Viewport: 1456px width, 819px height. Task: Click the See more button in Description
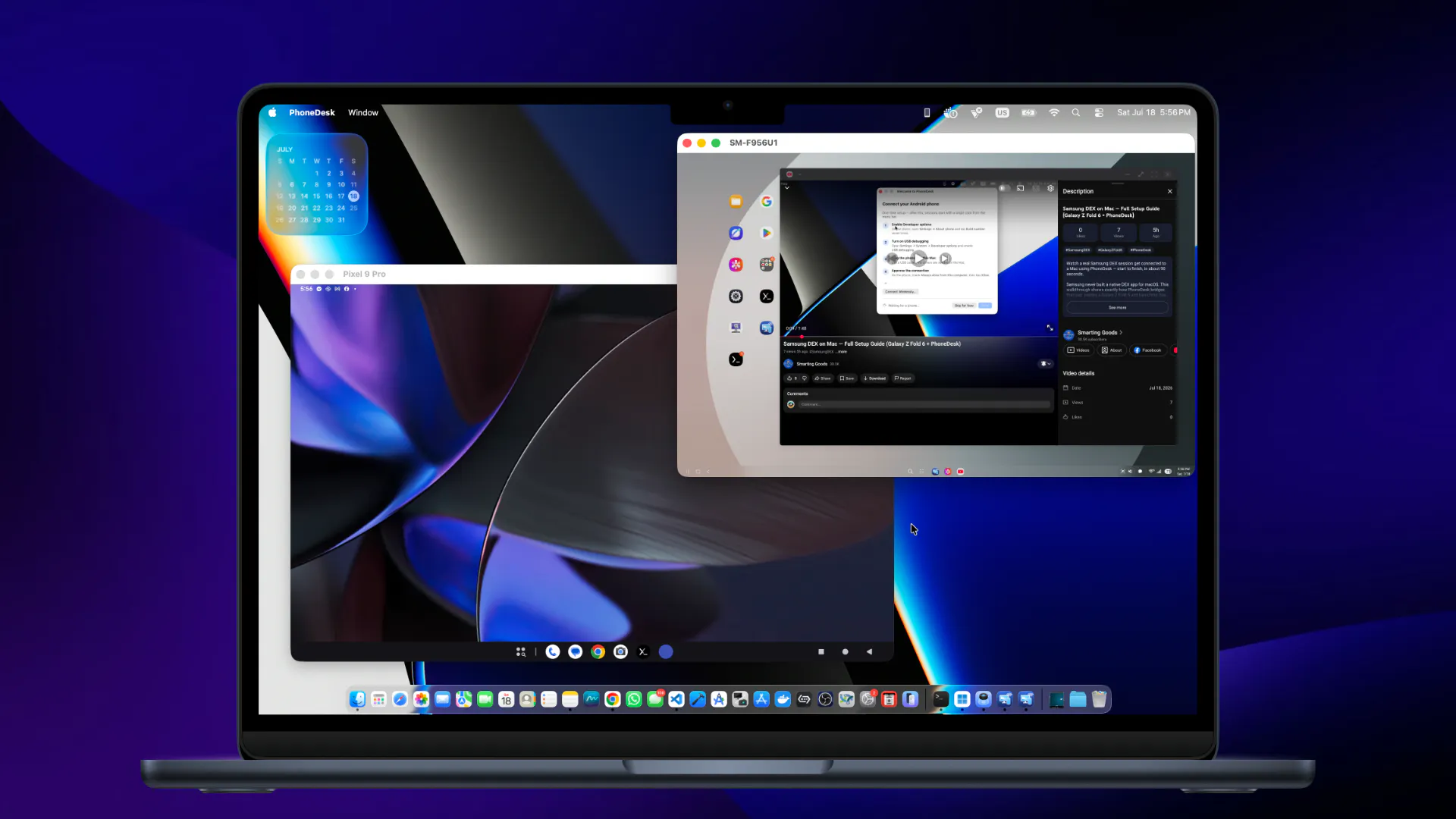1117,308
